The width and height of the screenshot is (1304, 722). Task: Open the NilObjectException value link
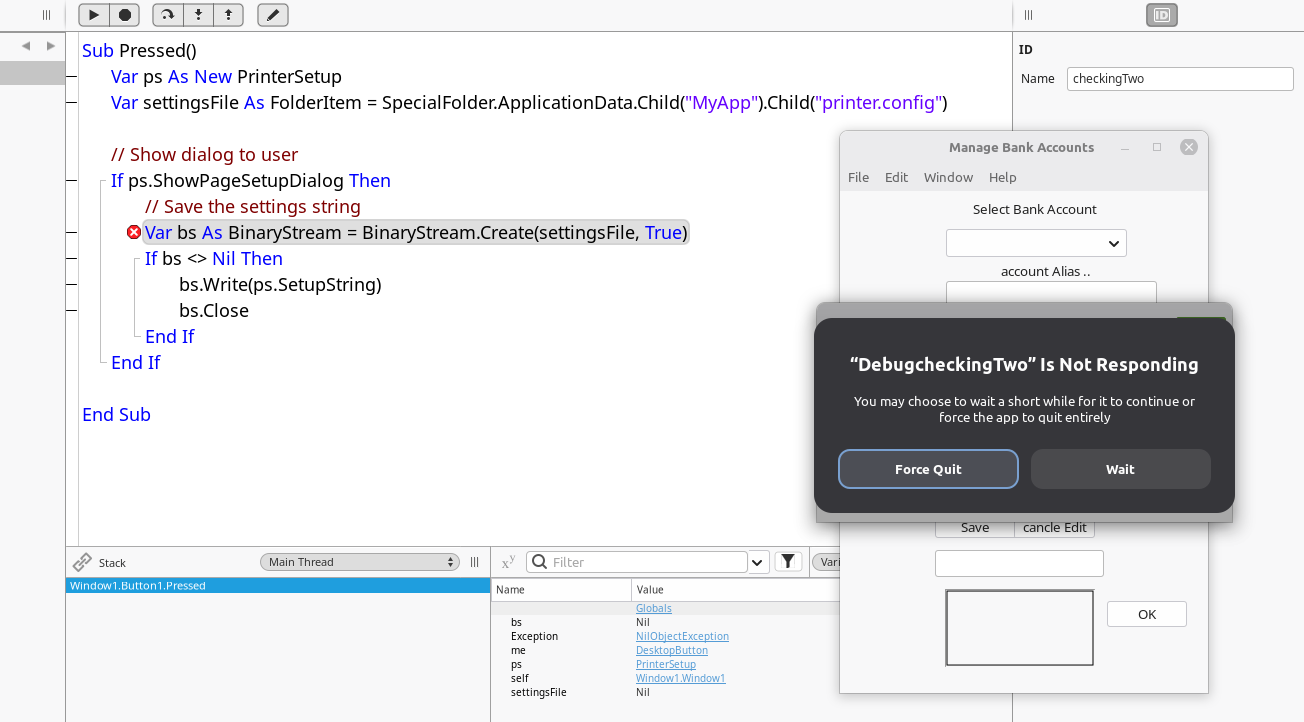(682, 636)
